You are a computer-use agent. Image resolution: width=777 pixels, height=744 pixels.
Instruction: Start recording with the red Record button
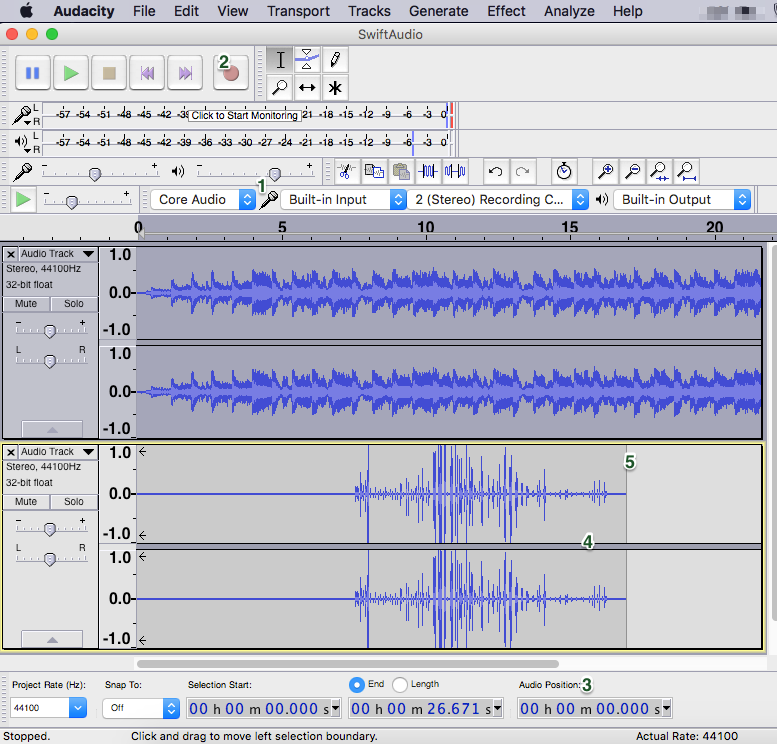pyautogui.click(x=230, y=73)
